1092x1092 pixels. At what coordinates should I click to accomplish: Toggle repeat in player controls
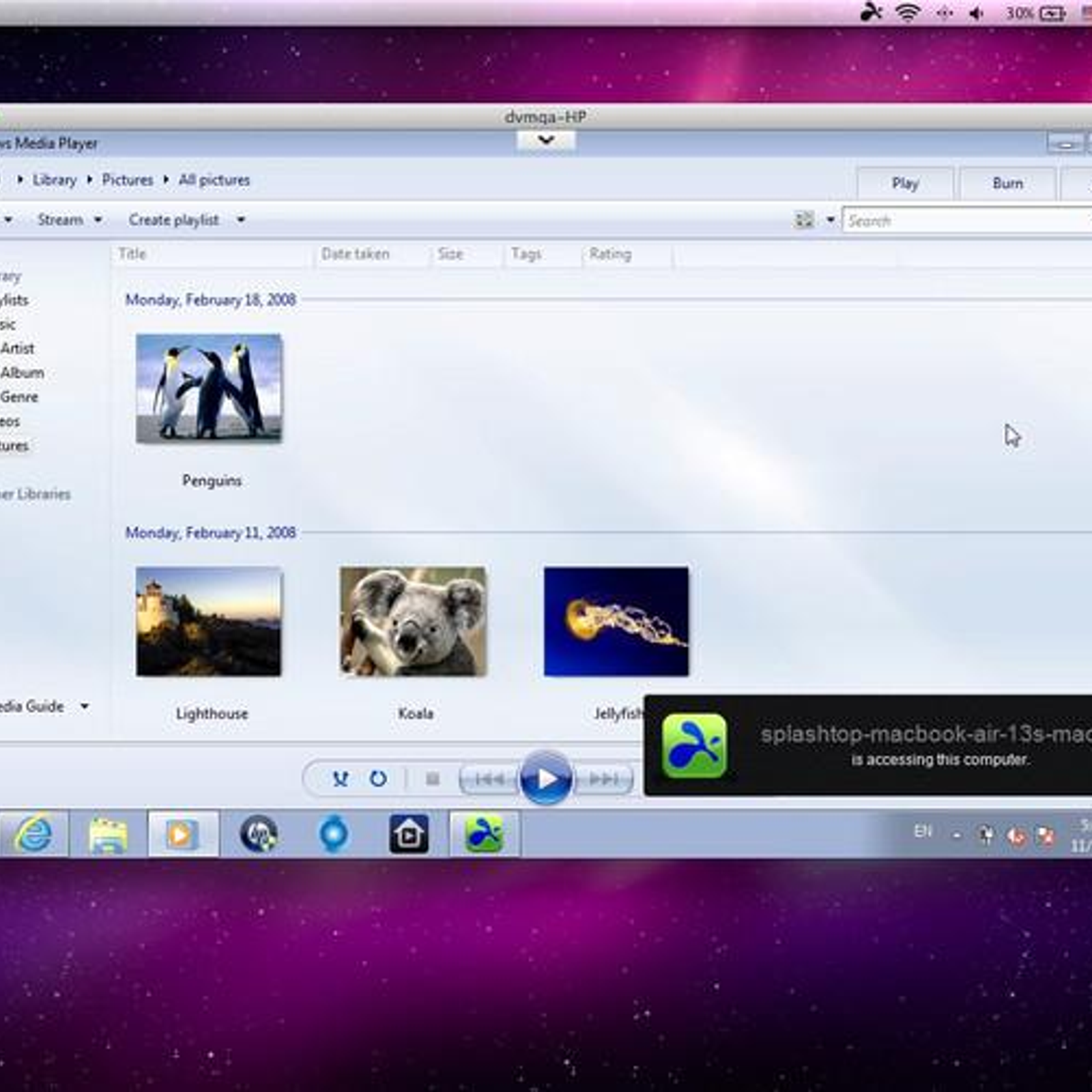378,779
